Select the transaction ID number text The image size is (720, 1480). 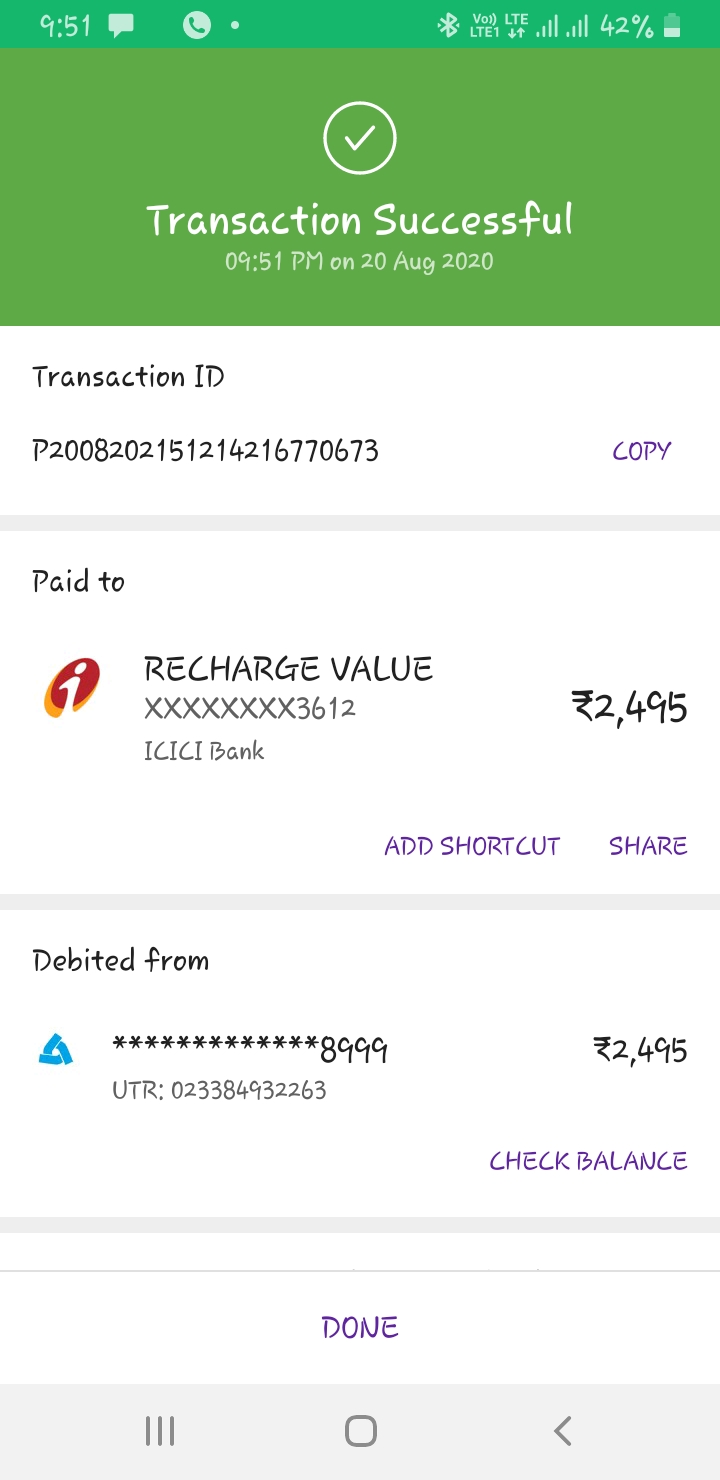[206, 451]
